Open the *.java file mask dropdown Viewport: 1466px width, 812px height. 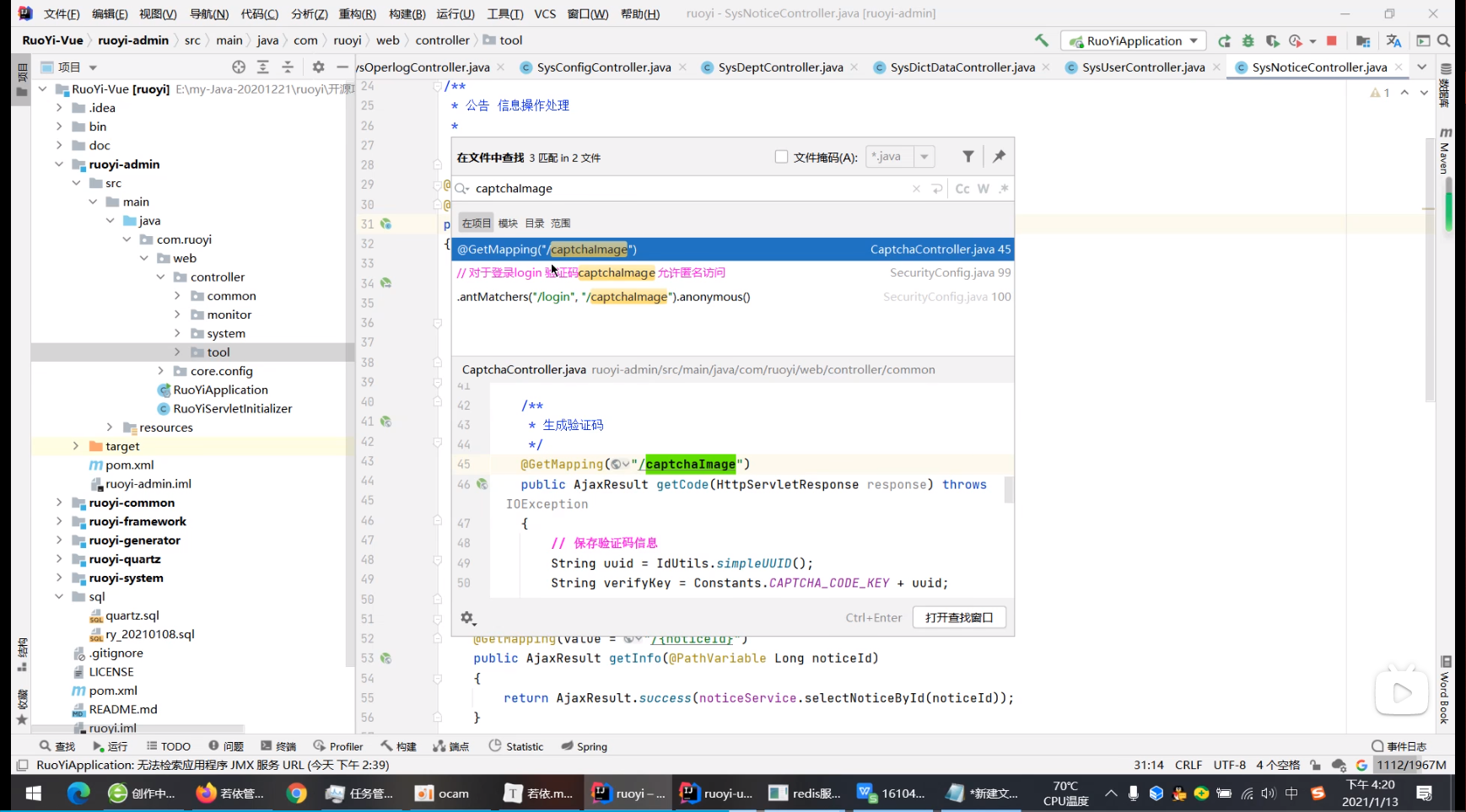click(924, 157)
